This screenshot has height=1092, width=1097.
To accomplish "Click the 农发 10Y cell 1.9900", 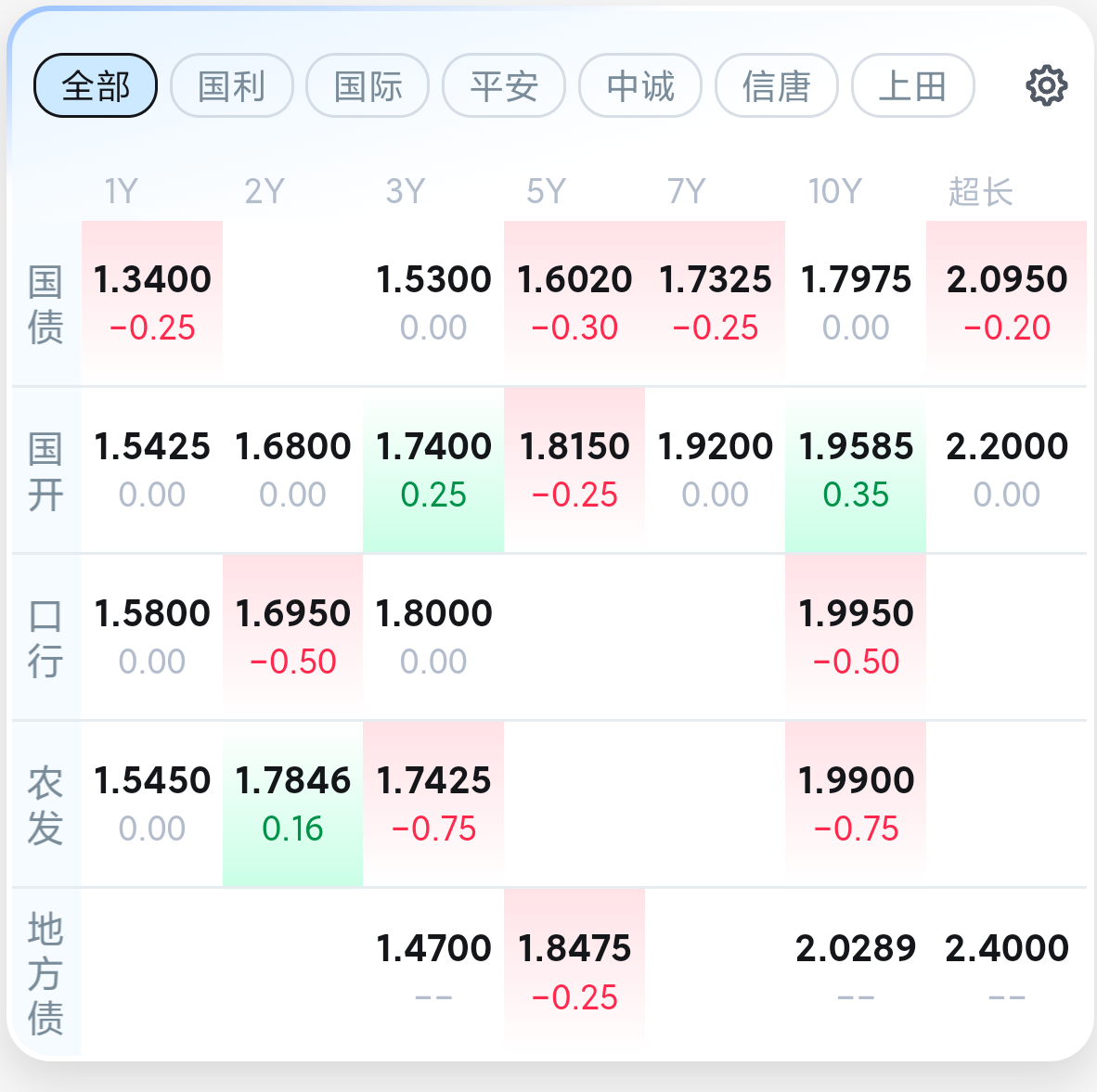I will [855, 804].
